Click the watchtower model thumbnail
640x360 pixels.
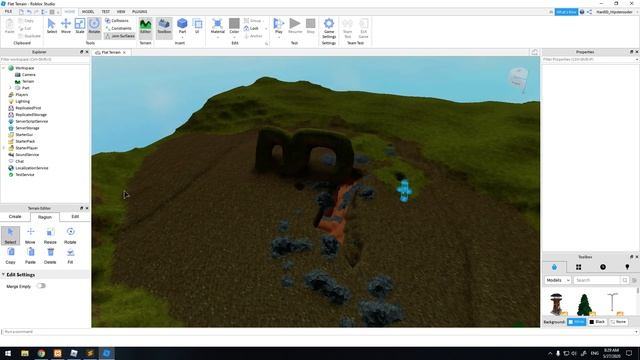coord(556,304)
